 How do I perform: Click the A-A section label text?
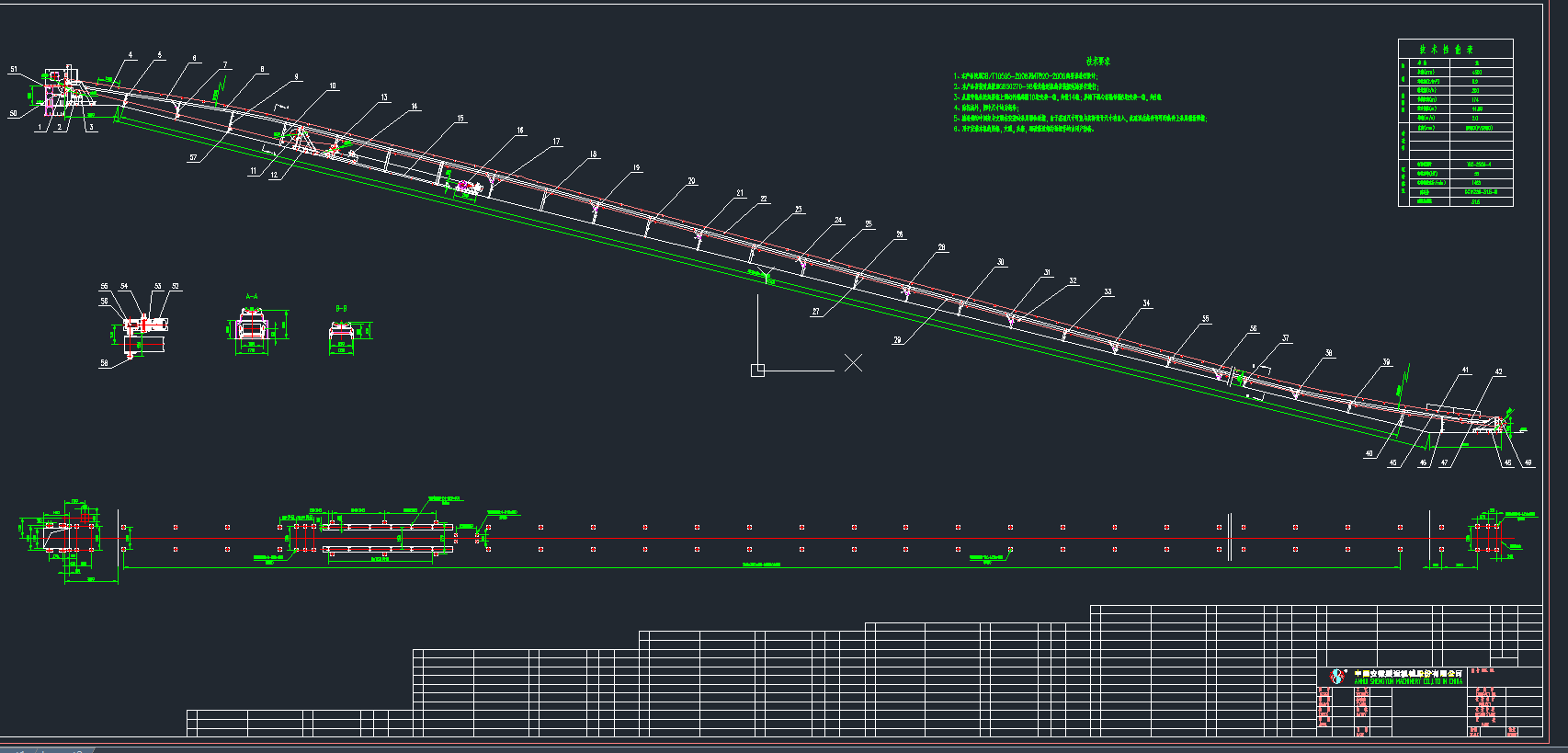tap(251, 297)
